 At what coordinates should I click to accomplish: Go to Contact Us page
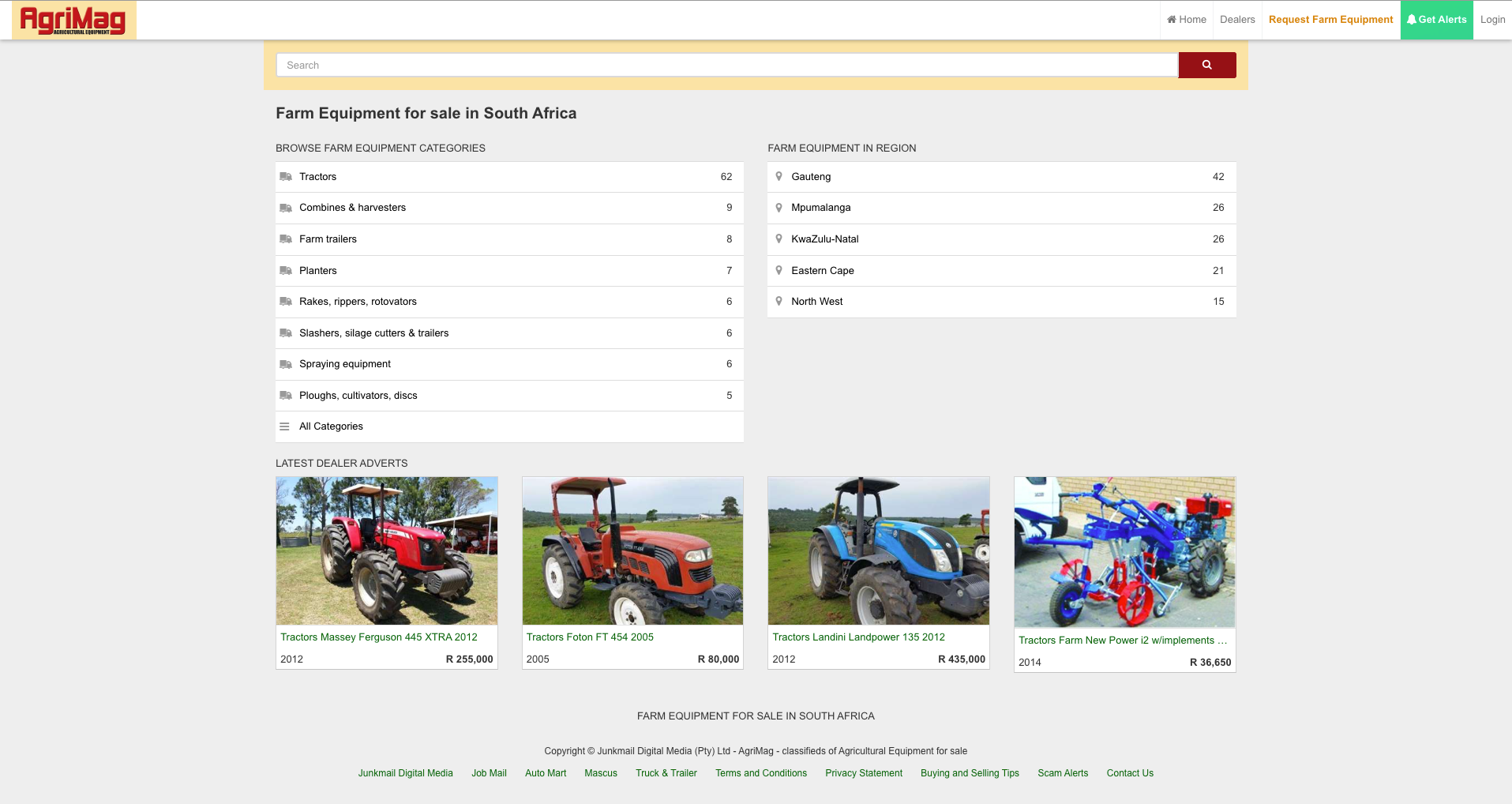(1130, 773)
